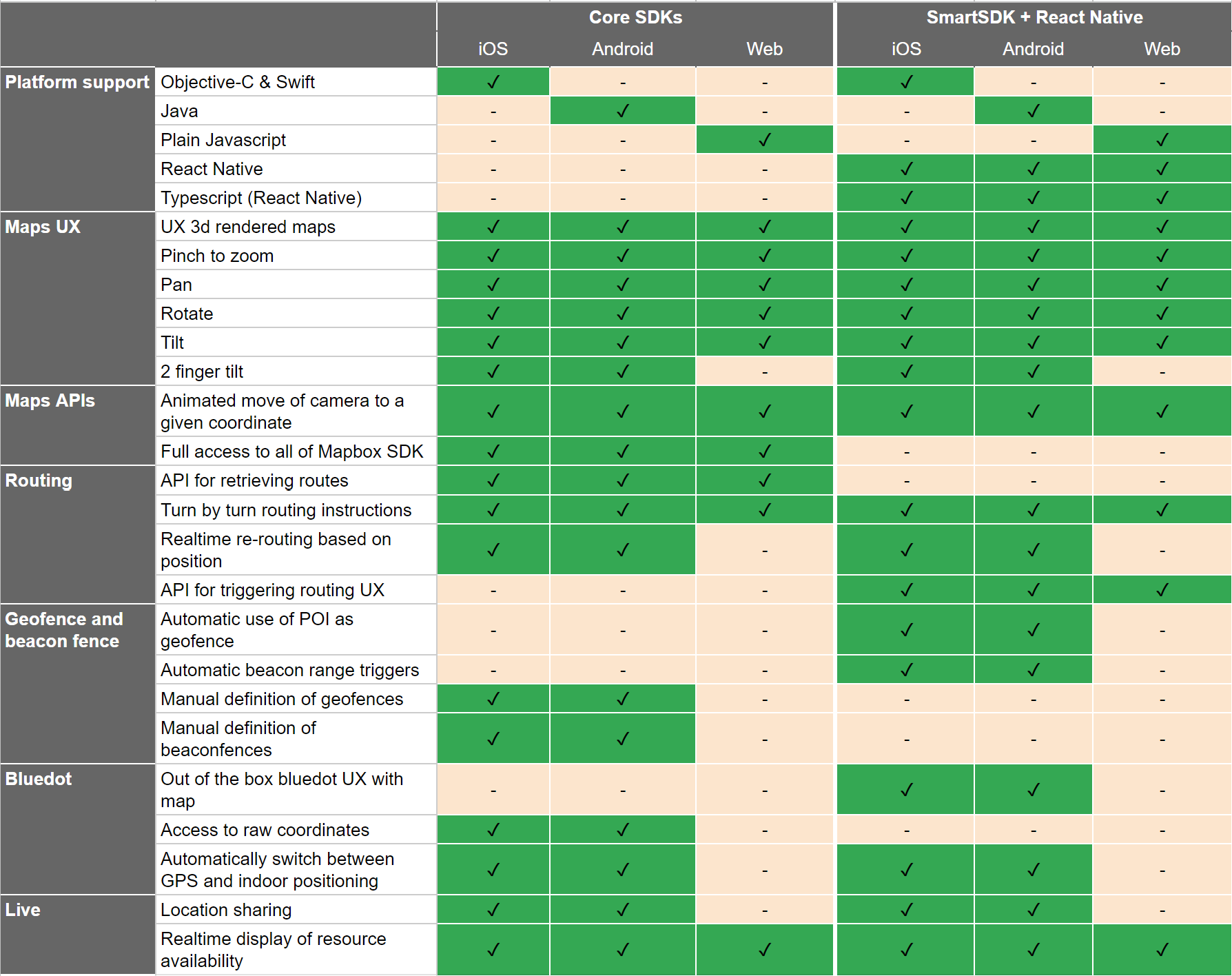The image size is (1232, 976).
Task: Click the SmartSDK Web checkmark for API for triggering routing UX
Action: coord(1162,590)
